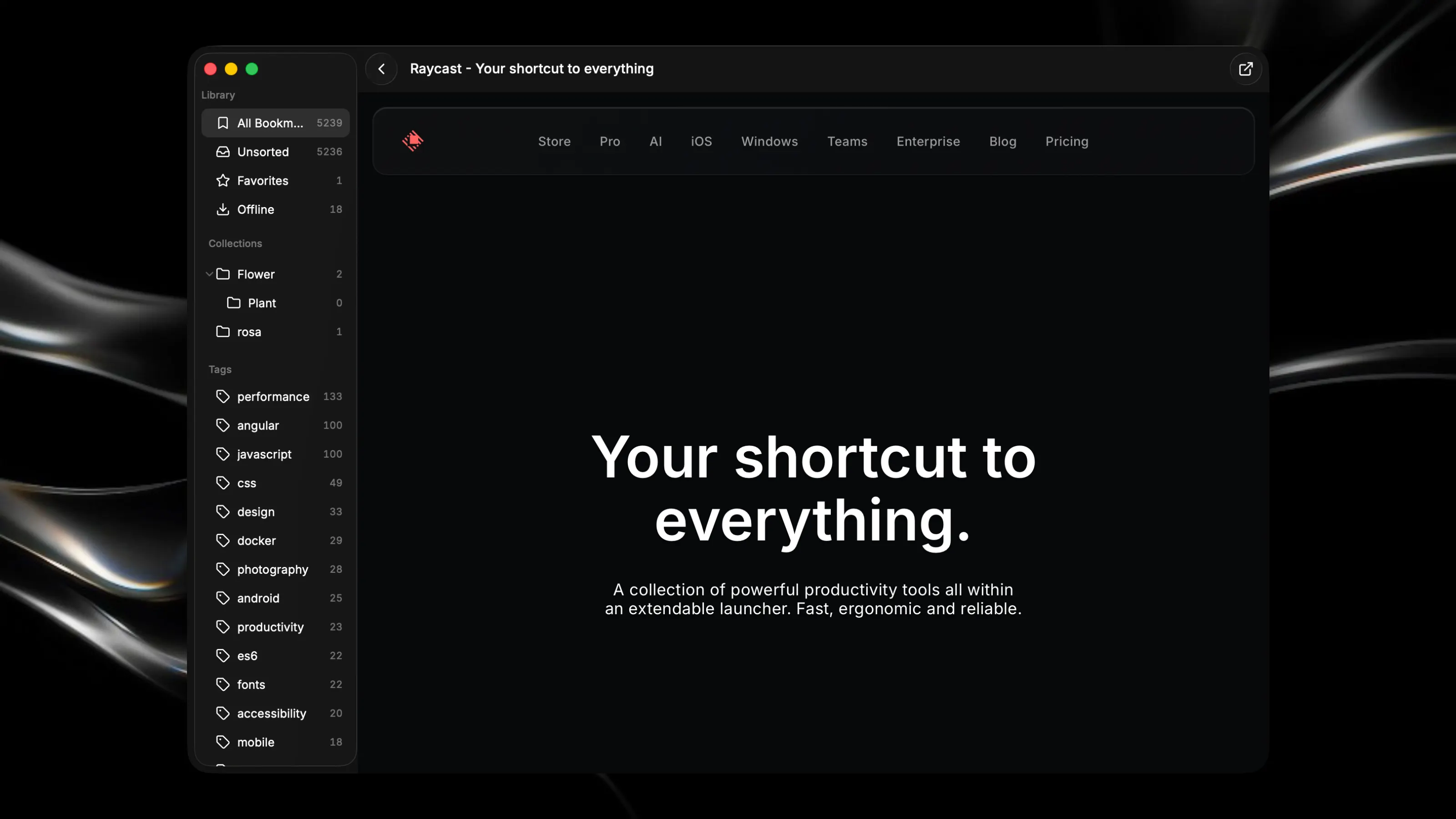Screen dimensions: 1456x819
Task: Click the Offline download icon
Action: 222,209
